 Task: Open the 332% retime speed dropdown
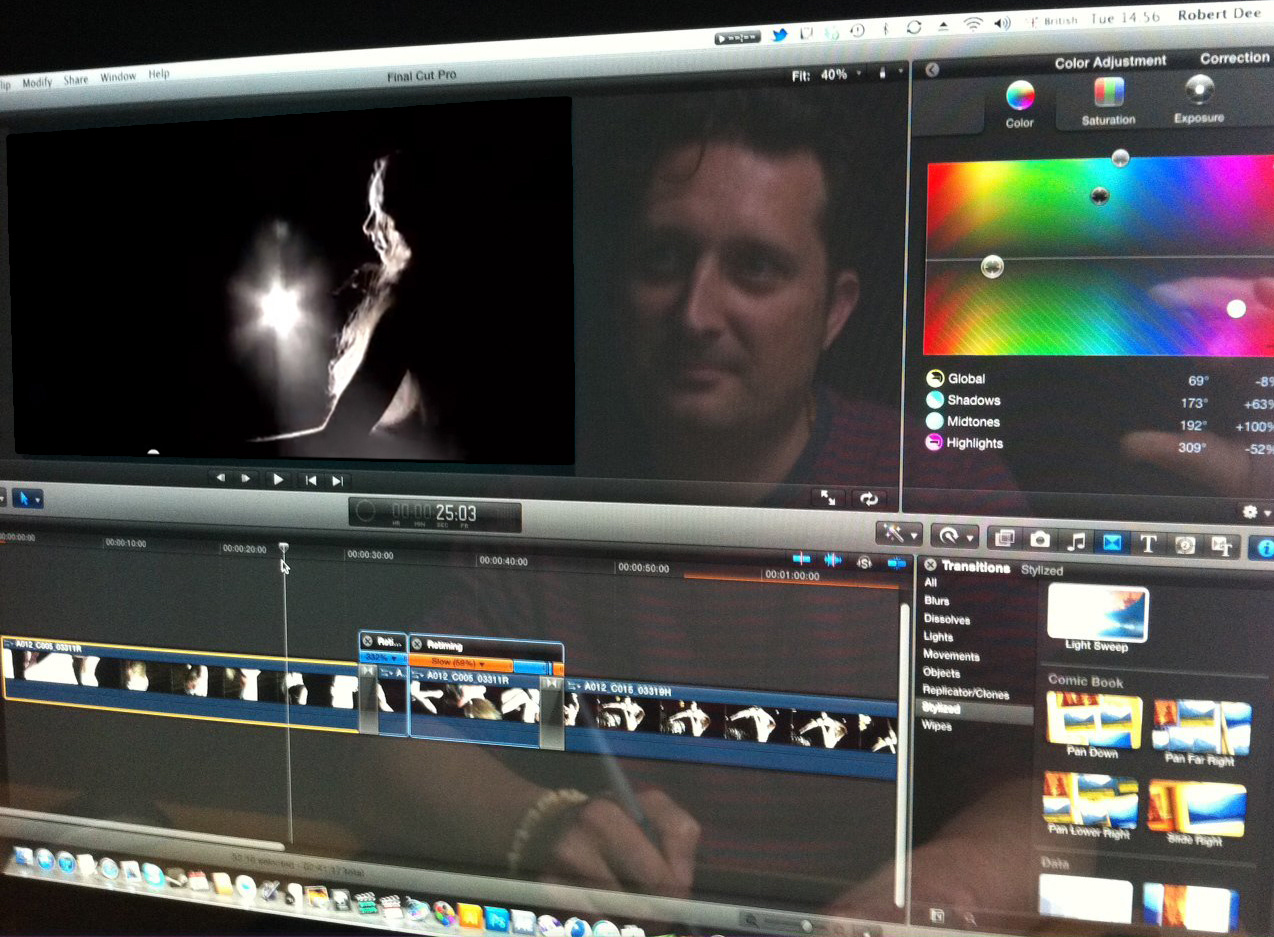coord(382,658)
